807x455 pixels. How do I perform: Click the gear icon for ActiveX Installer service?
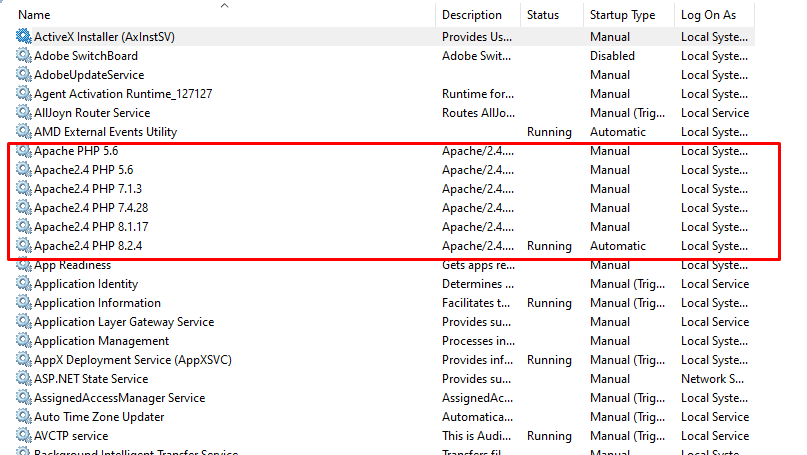24,36
